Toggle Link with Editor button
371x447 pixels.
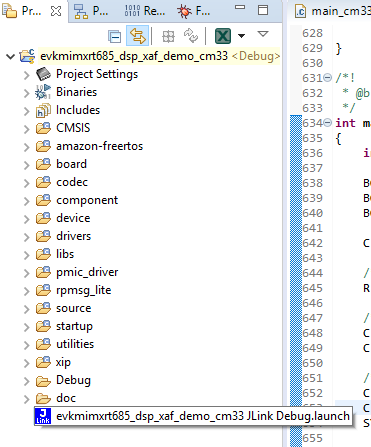point(137,36)
